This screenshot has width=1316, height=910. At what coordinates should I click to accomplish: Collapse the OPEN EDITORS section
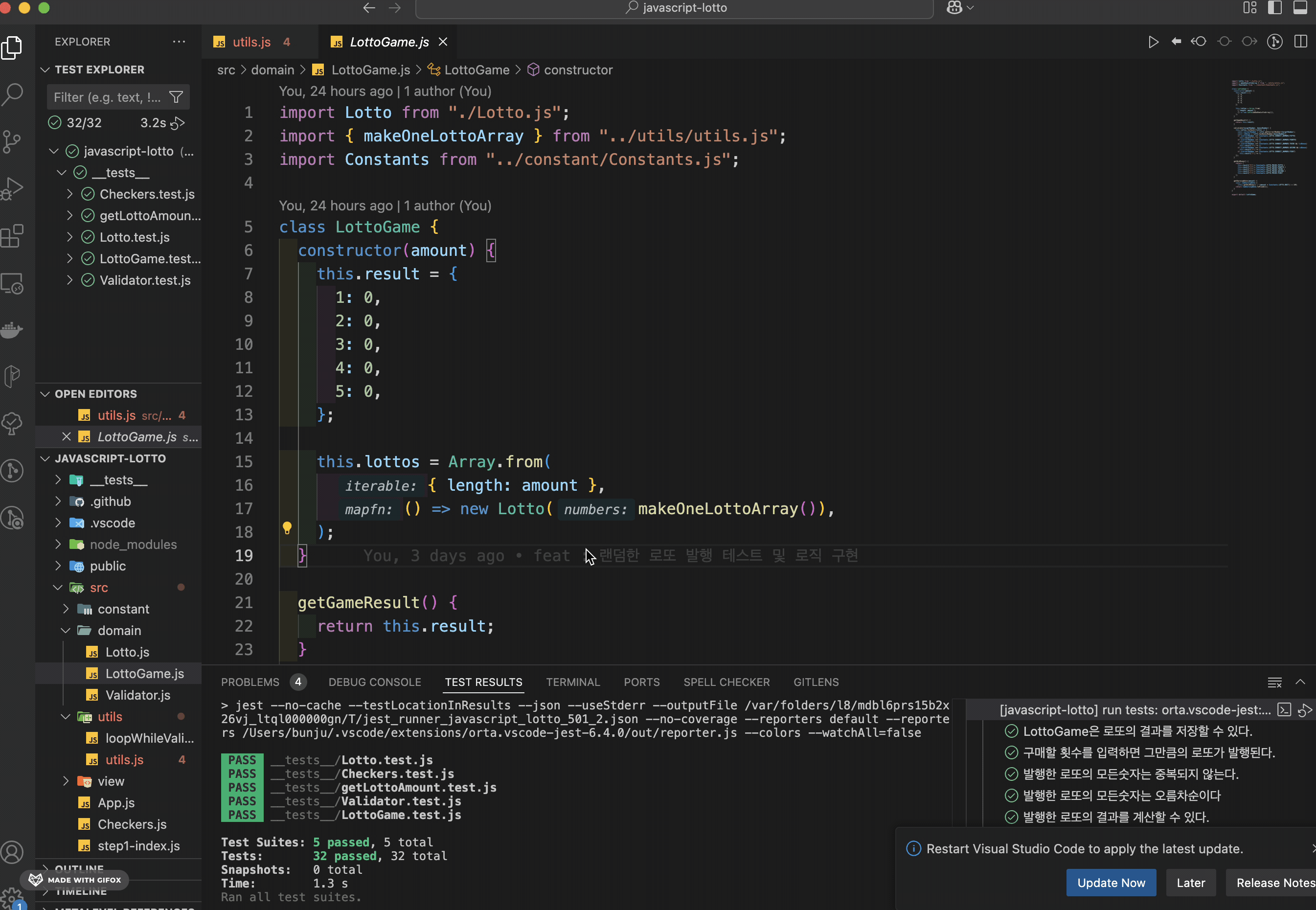pyautogui.click(x=45, y=394)
